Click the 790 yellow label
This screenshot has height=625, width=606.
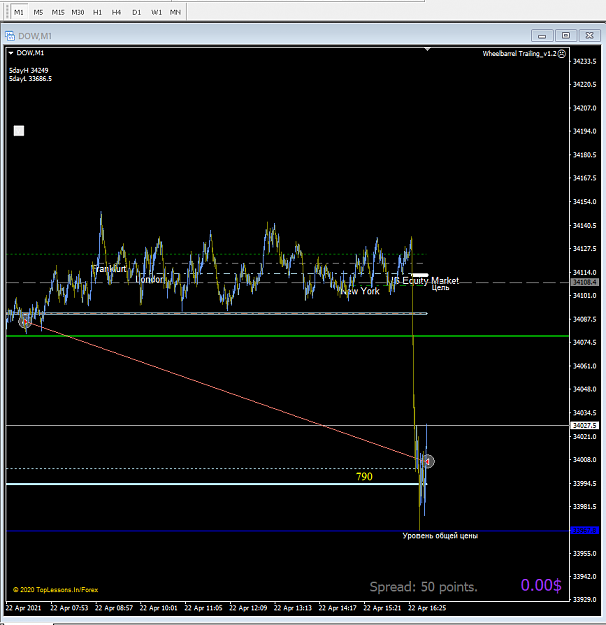[364, 476]
